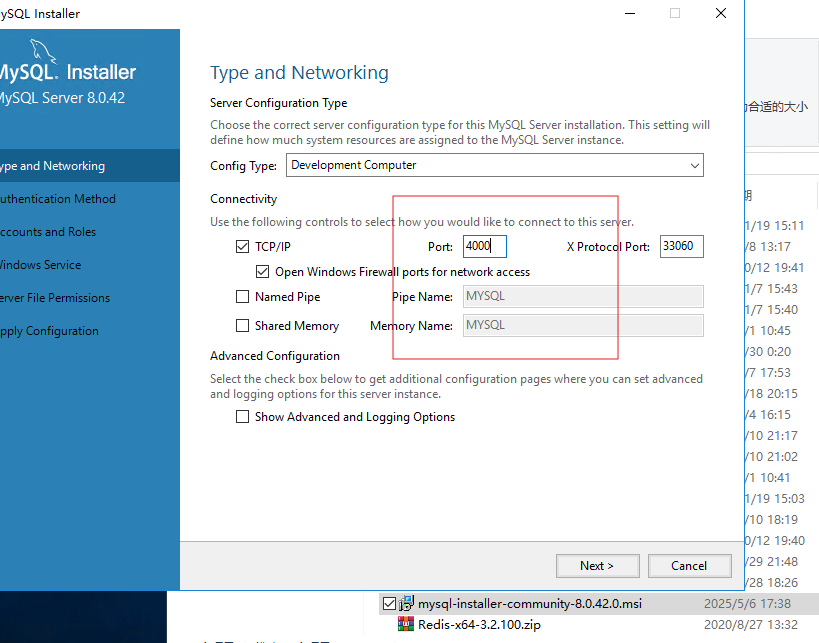Click the Connectivity section label
Image resolution: width=819 pixels, height=643 pixels.
243,199
